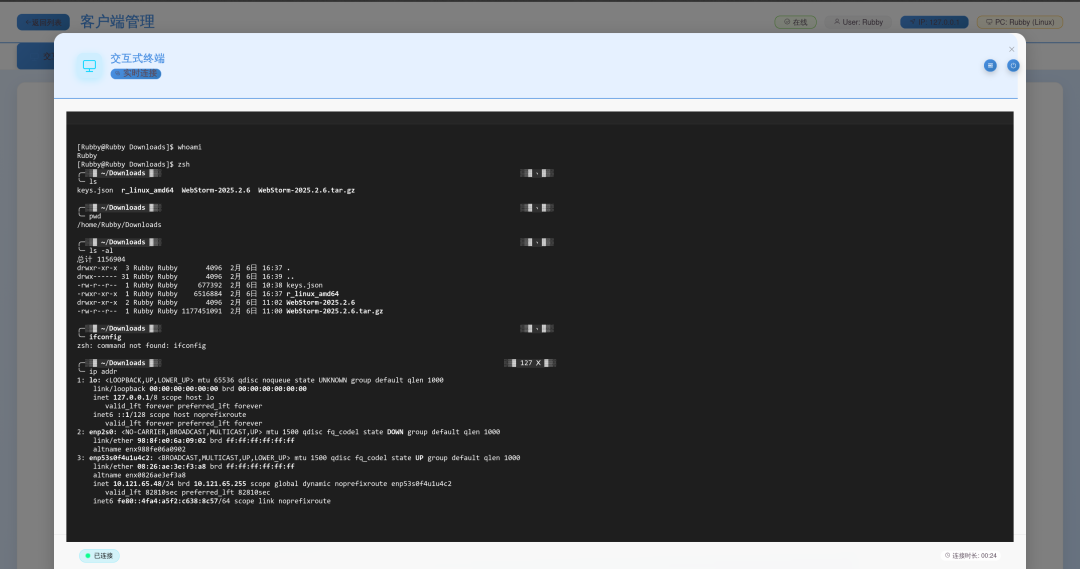Click /home/Rubby/Downloads path output
The width and height of the screenshot is (1080, 569).
pos(118,225)
